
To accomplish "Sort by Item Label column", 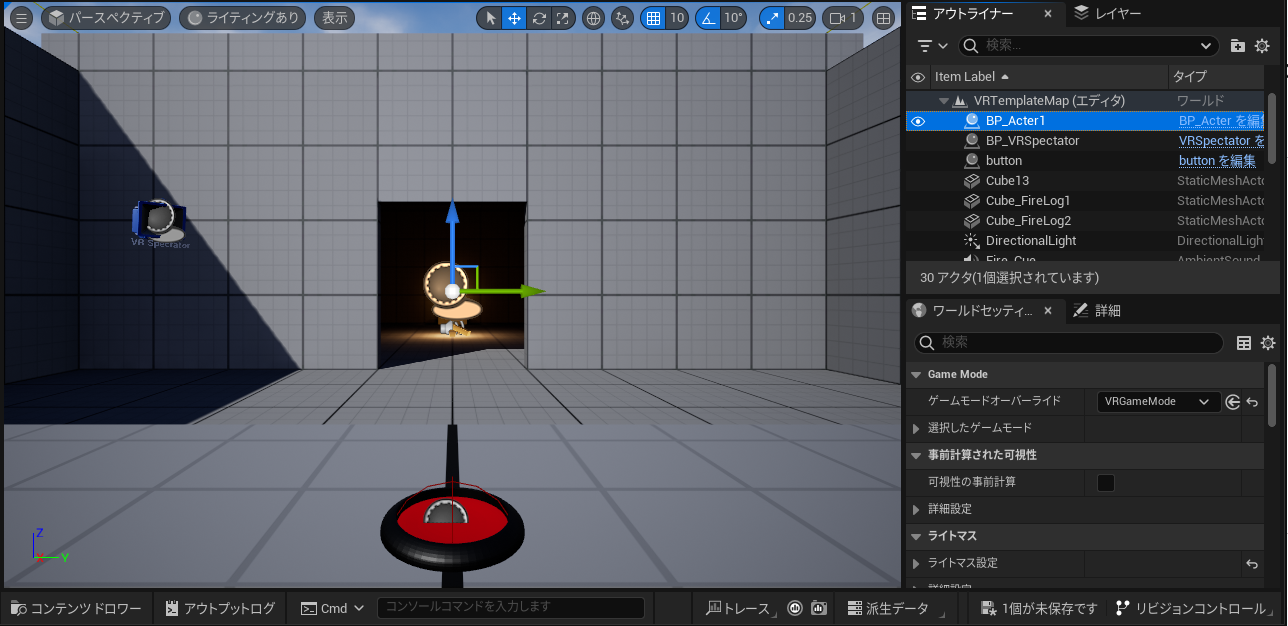I will tap(1048, 76).
